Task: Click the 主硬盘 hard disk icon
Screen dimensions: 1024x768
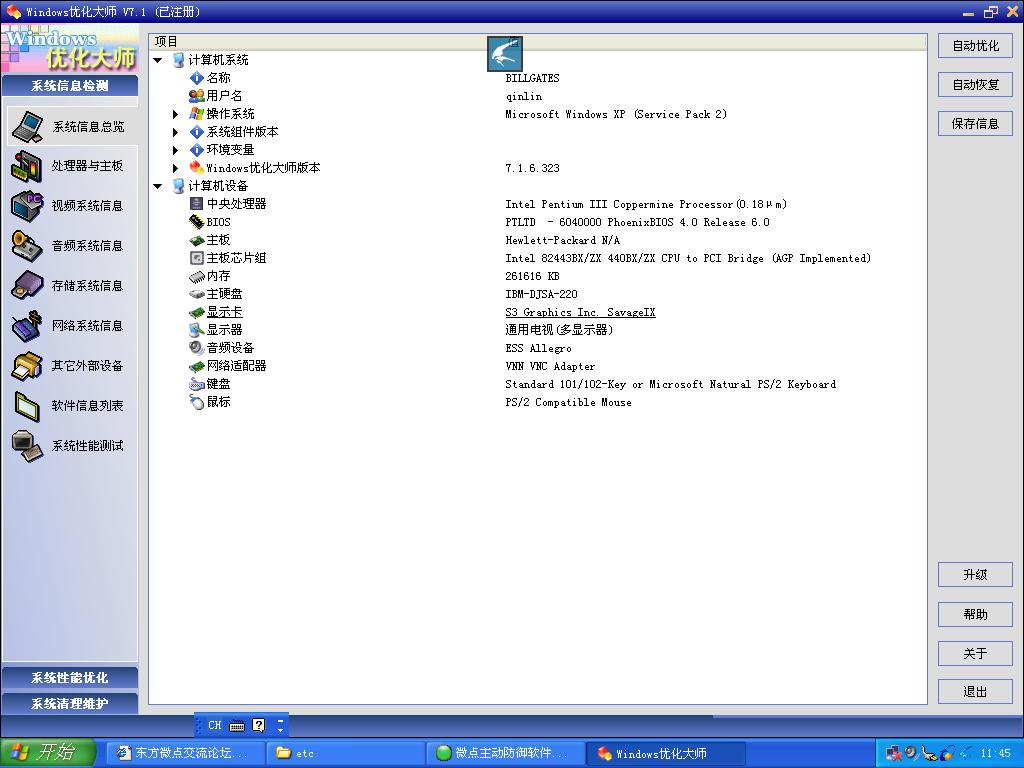Action: pyautogui.click(x=196, y=294)
